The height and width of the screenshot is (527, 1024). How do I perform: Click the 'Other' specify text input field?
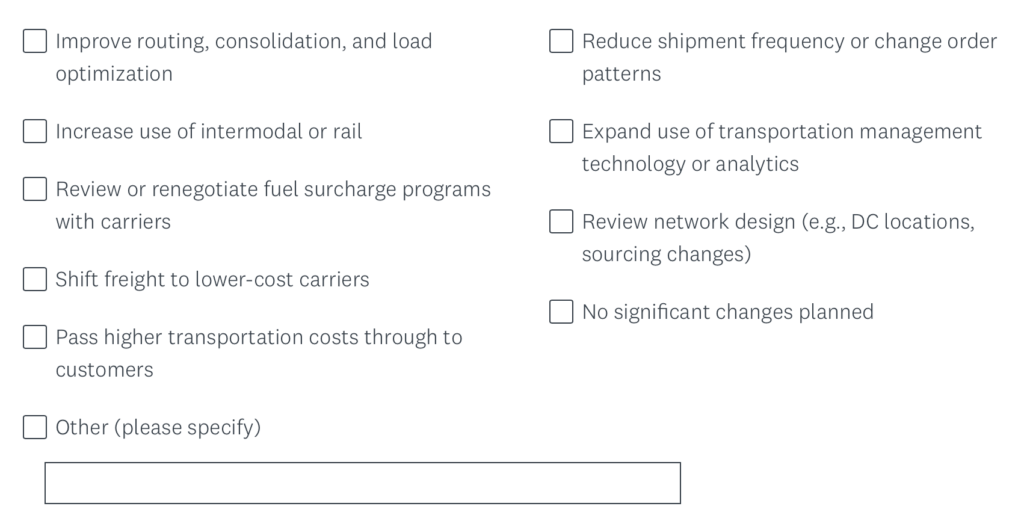click(x=362, y=483)
